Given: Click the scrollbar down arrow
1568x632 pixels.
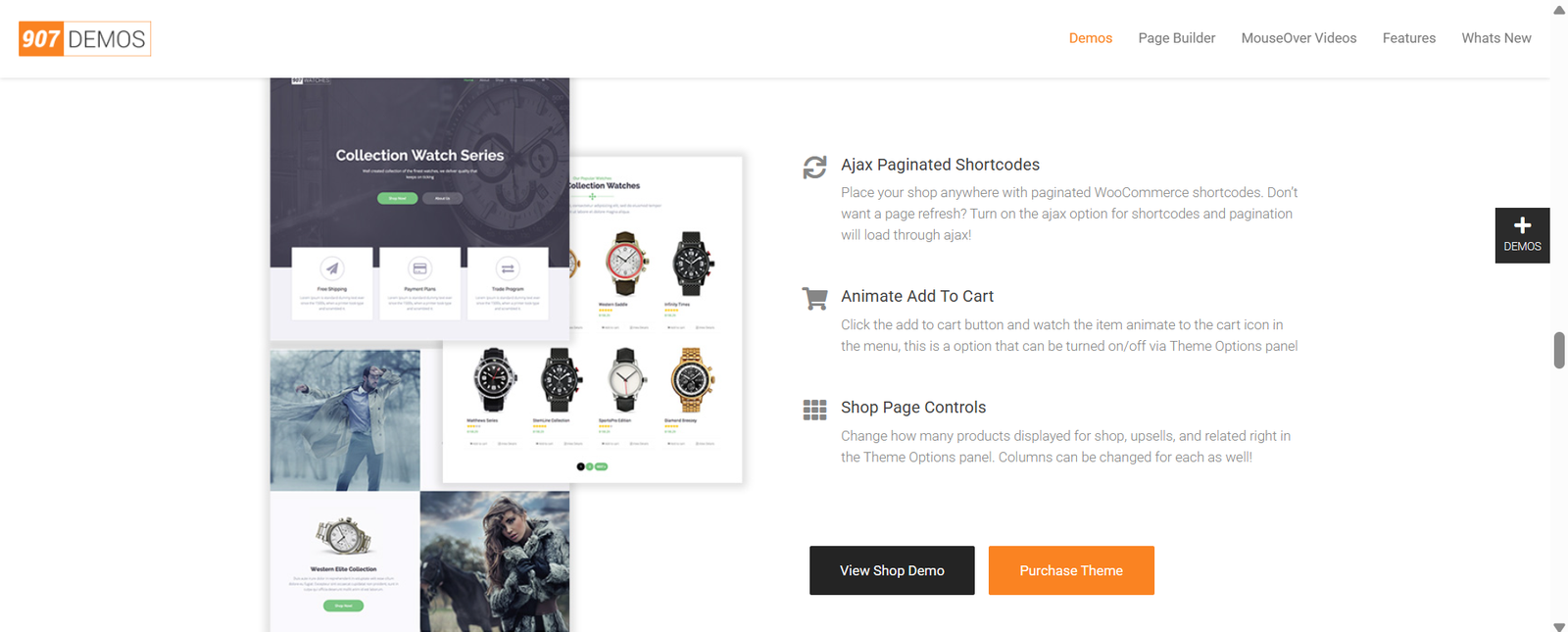Looking at the screenshot, I should 1559,625.
